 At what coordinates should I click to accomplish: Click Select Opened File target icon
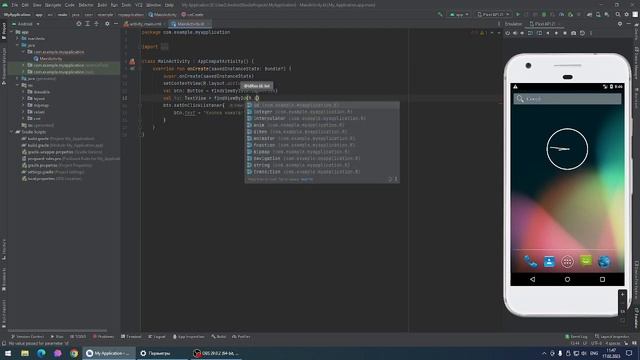[79, 24]
